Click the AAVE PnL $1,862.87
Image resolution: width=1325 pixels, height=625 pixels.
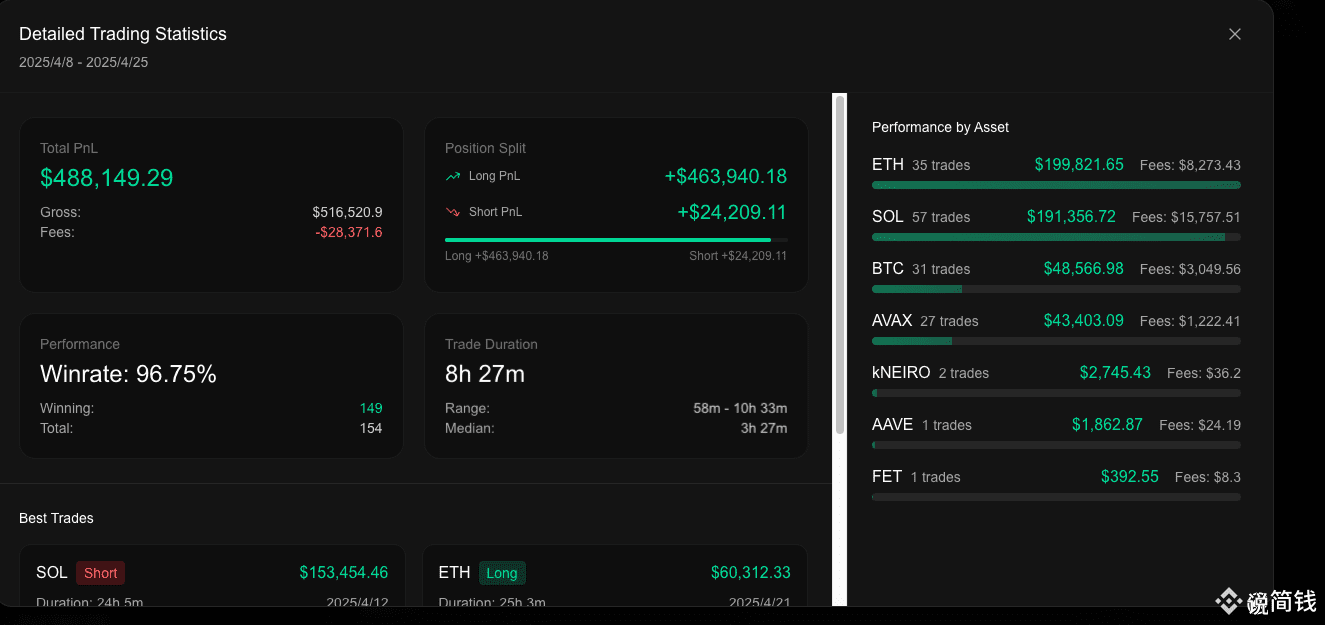pyautogui.click(x=1107, y=424)
